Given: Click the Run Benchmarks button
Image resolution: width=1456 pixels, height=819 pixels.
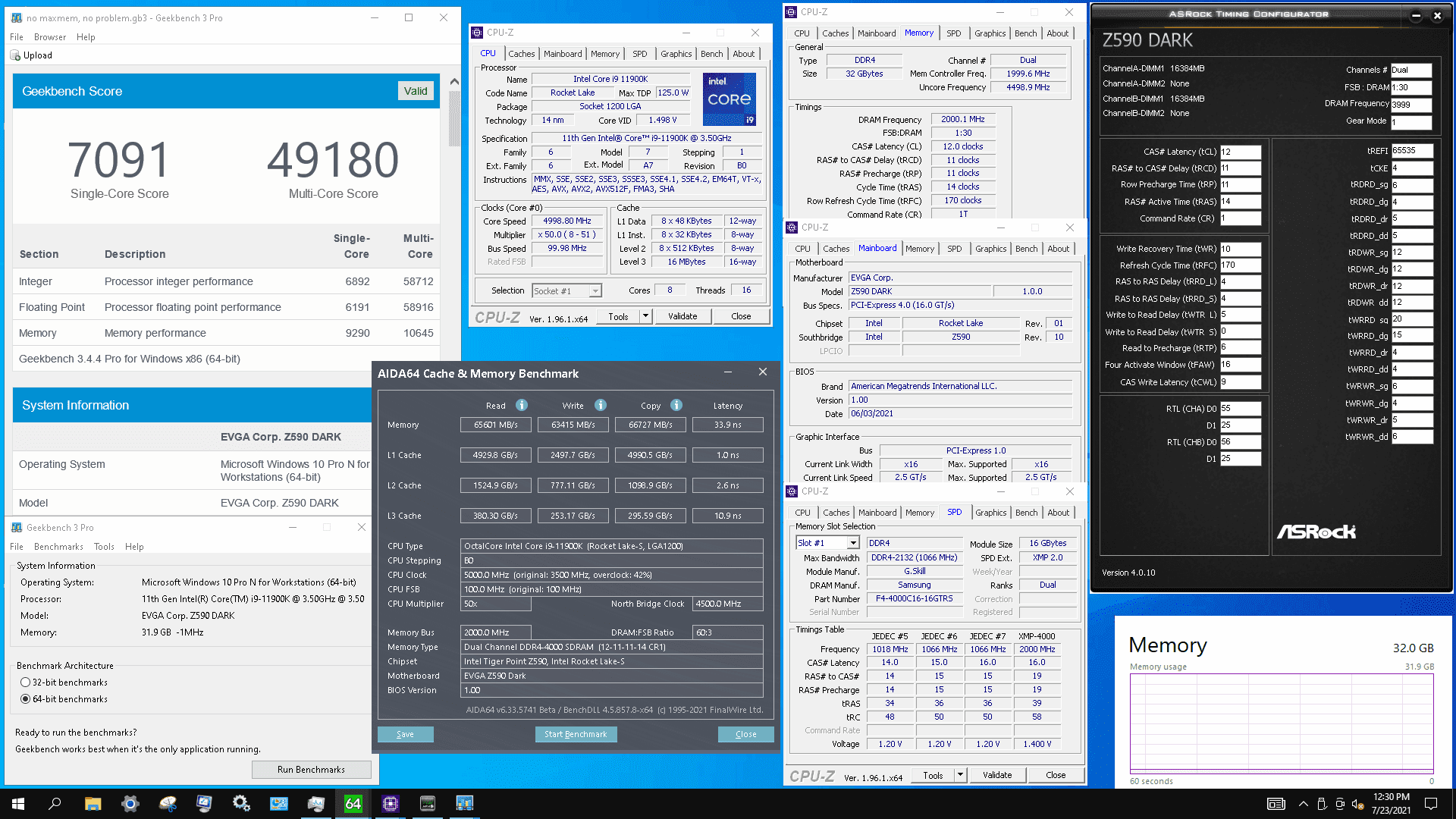Looking at the screenshot, I should tap(311, 770).
